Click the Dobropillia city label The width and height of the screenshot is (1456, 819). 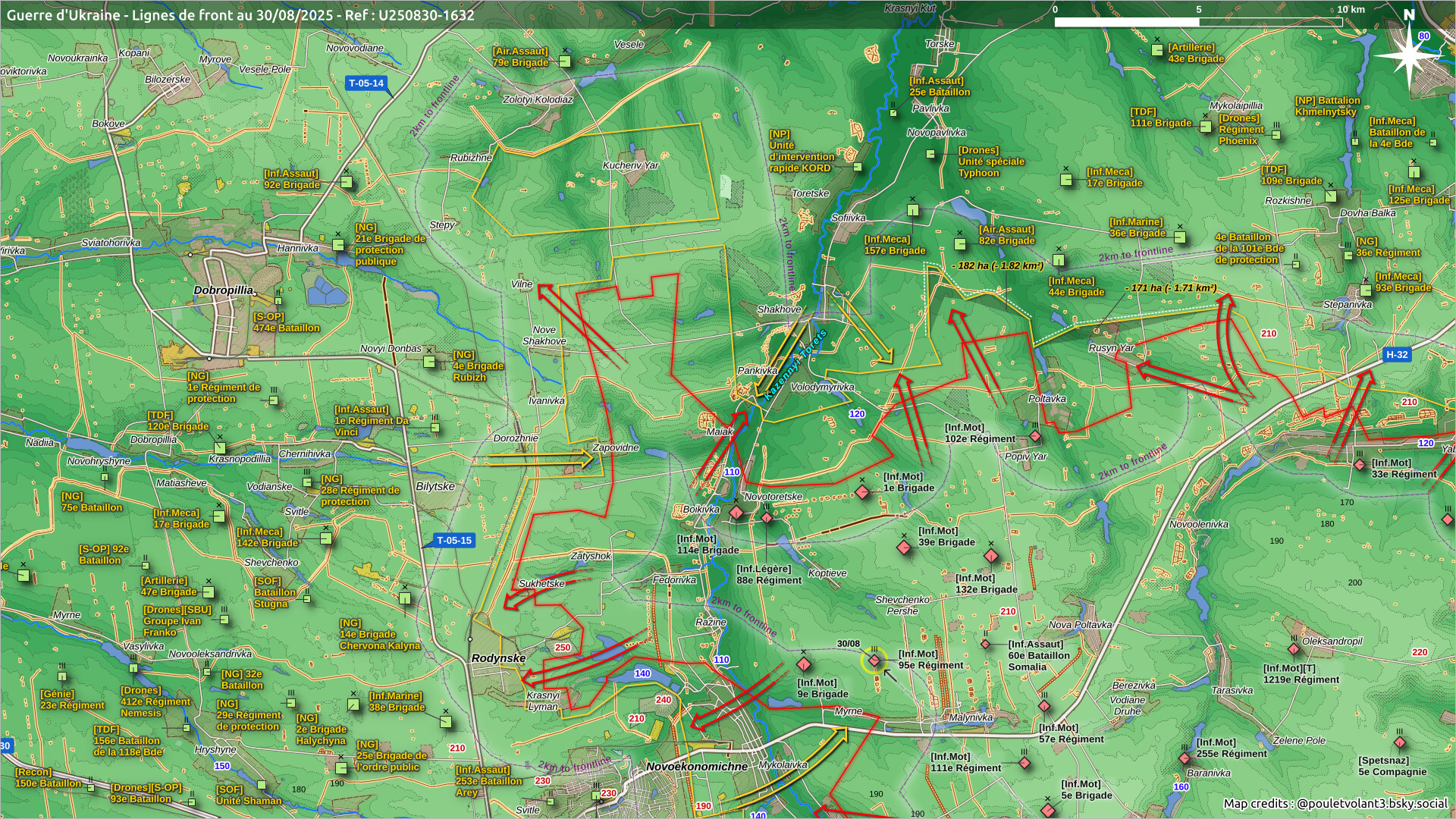pyautogui.click(x=223, y=290)
